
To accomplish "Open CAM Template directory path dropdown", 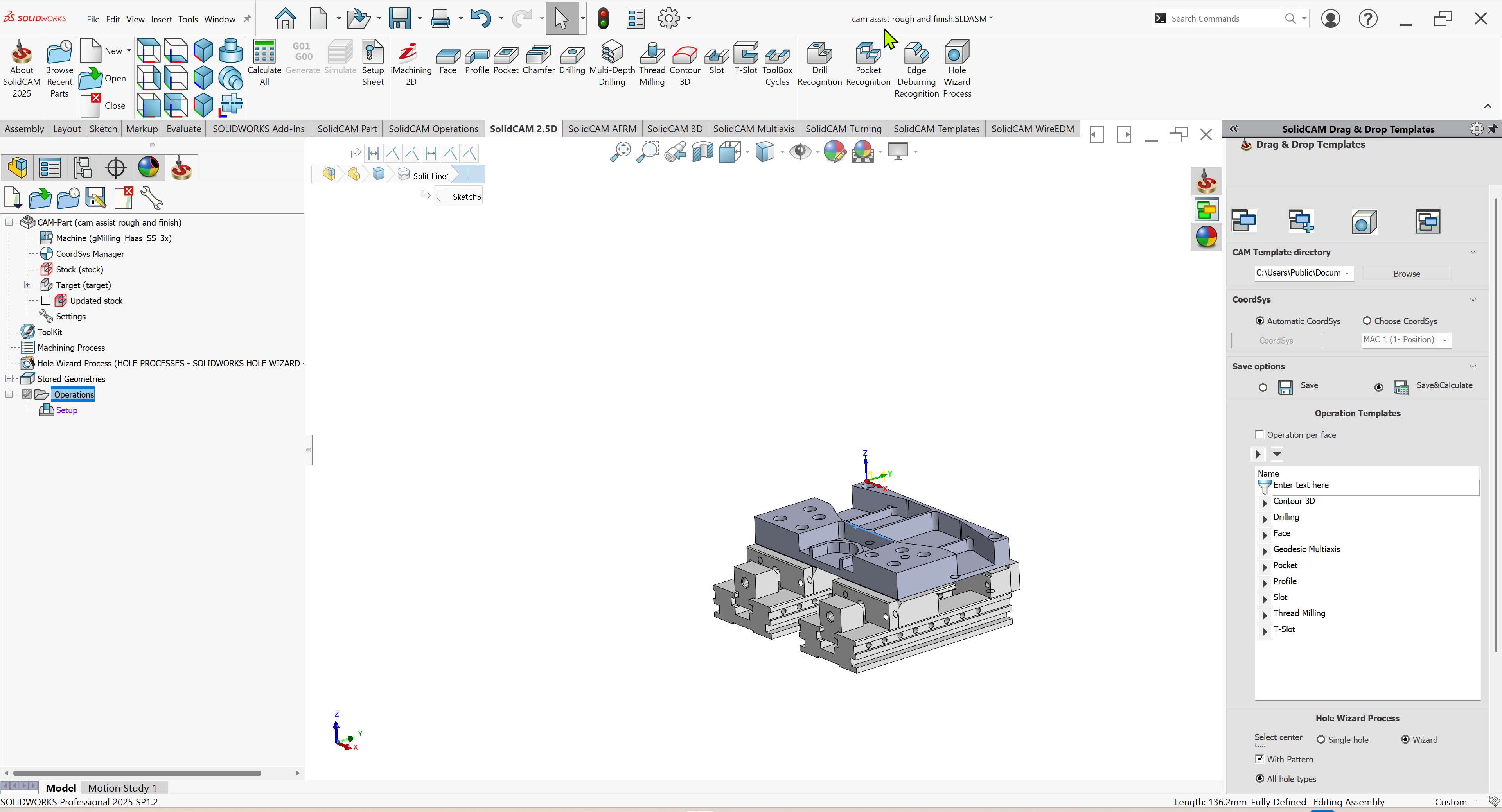I will 1347,273.
